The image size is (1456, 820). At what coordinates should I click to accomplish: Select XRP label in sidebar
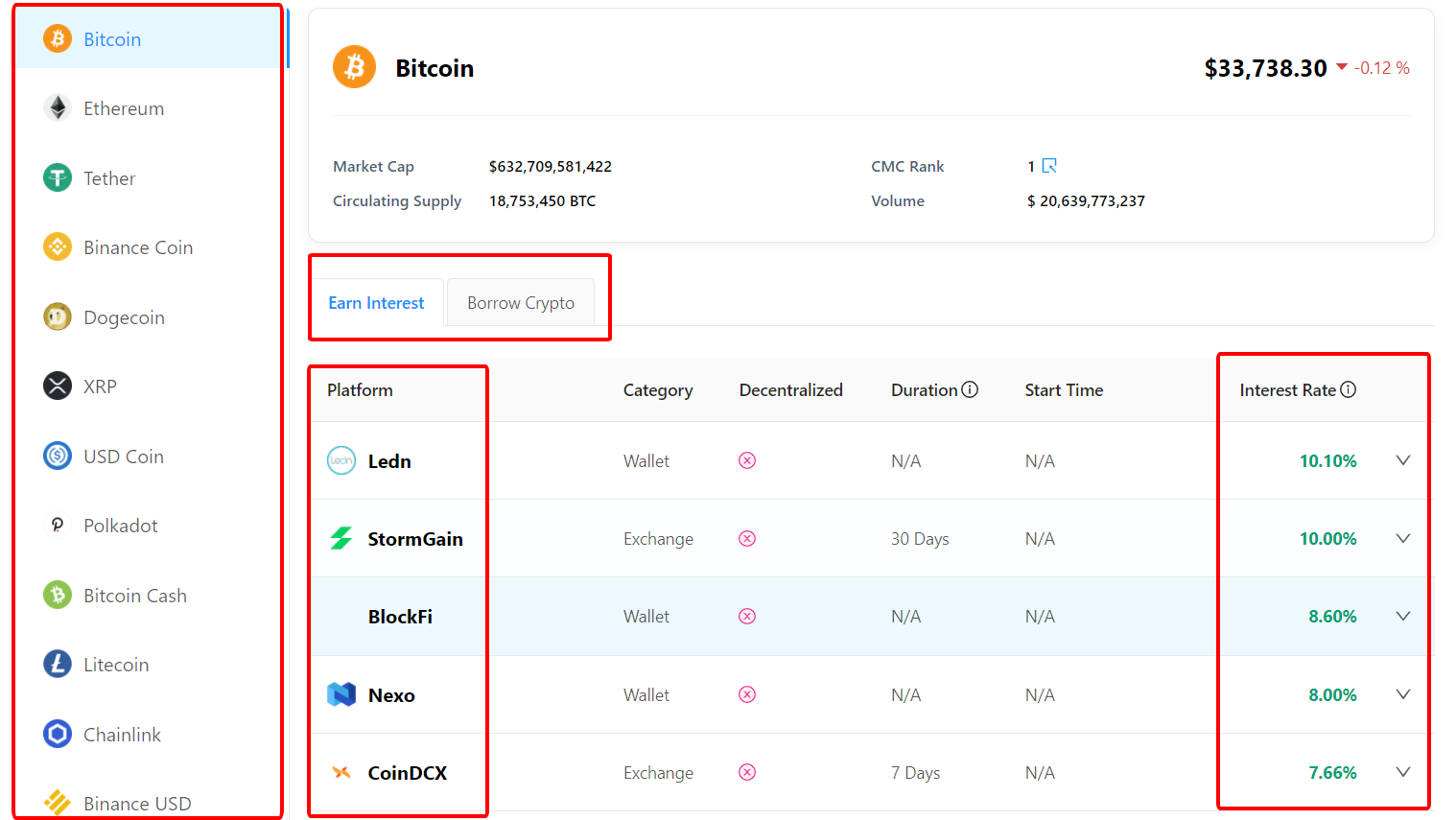coord(100,387)
